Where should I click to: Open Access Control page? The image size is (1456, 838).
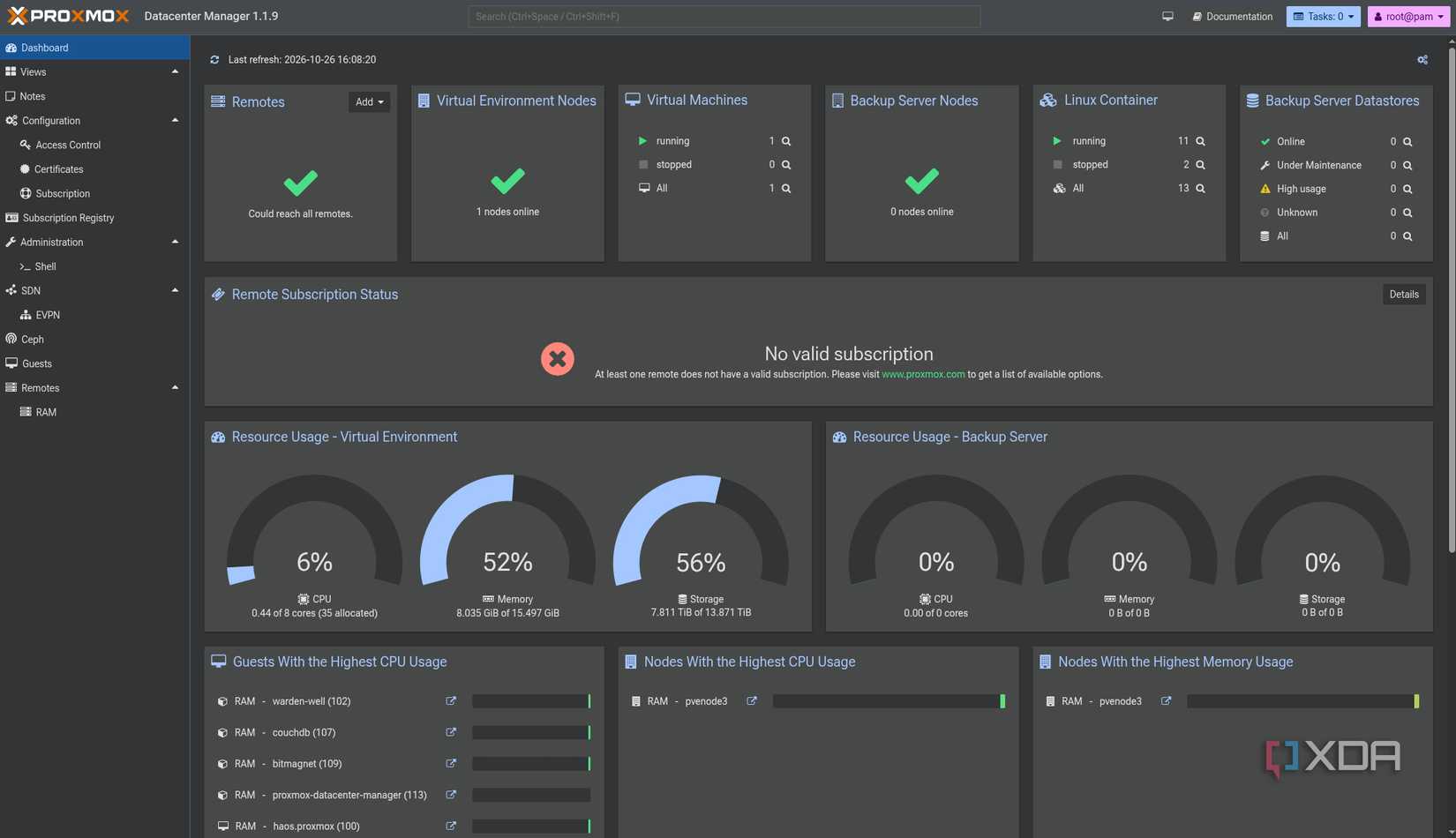coord(95,145)
